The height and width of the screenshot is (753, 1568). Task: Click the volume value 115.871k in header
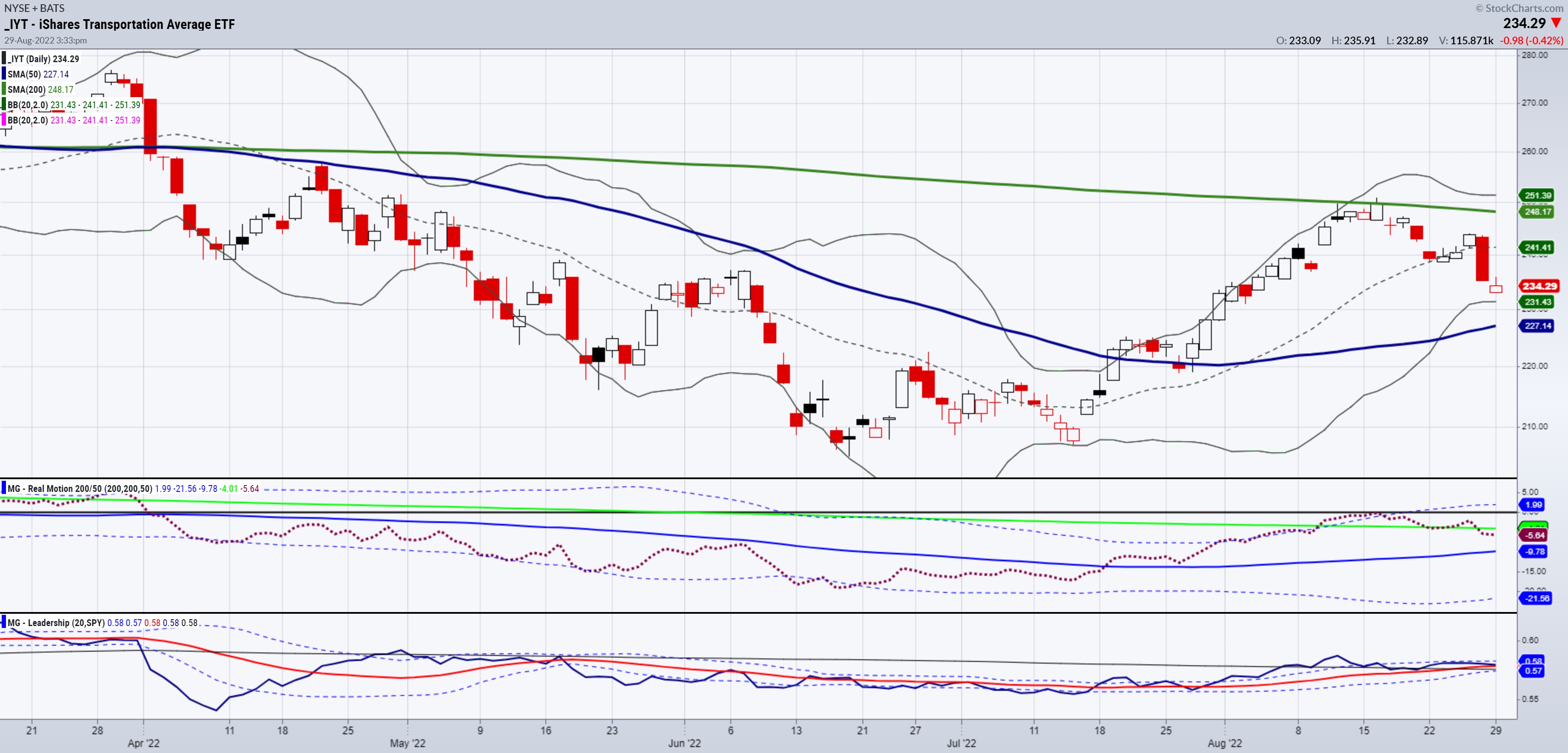coord(1471,41)
